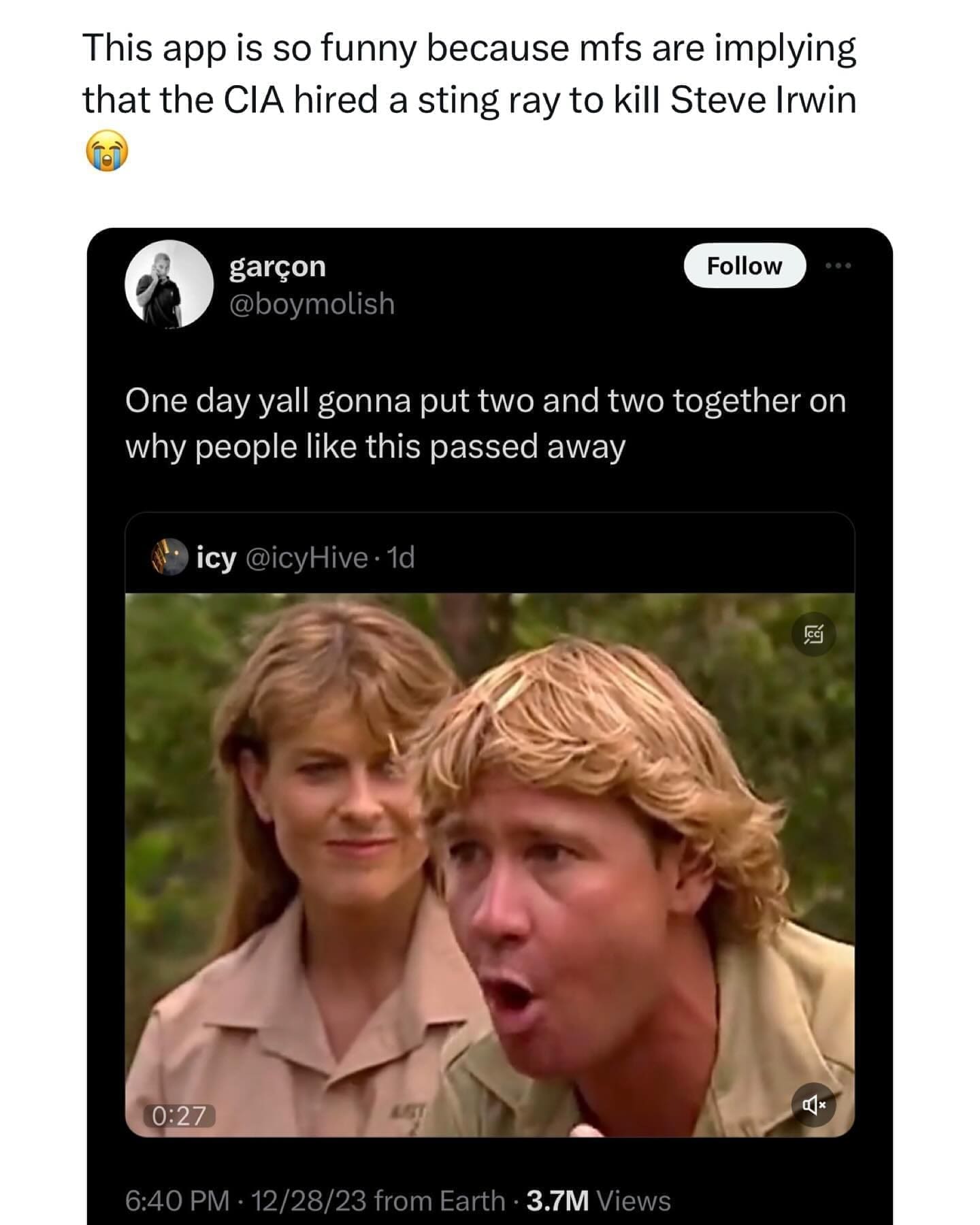
Task: Play the Steve Irwin video clip
Action: coord(489,865)
